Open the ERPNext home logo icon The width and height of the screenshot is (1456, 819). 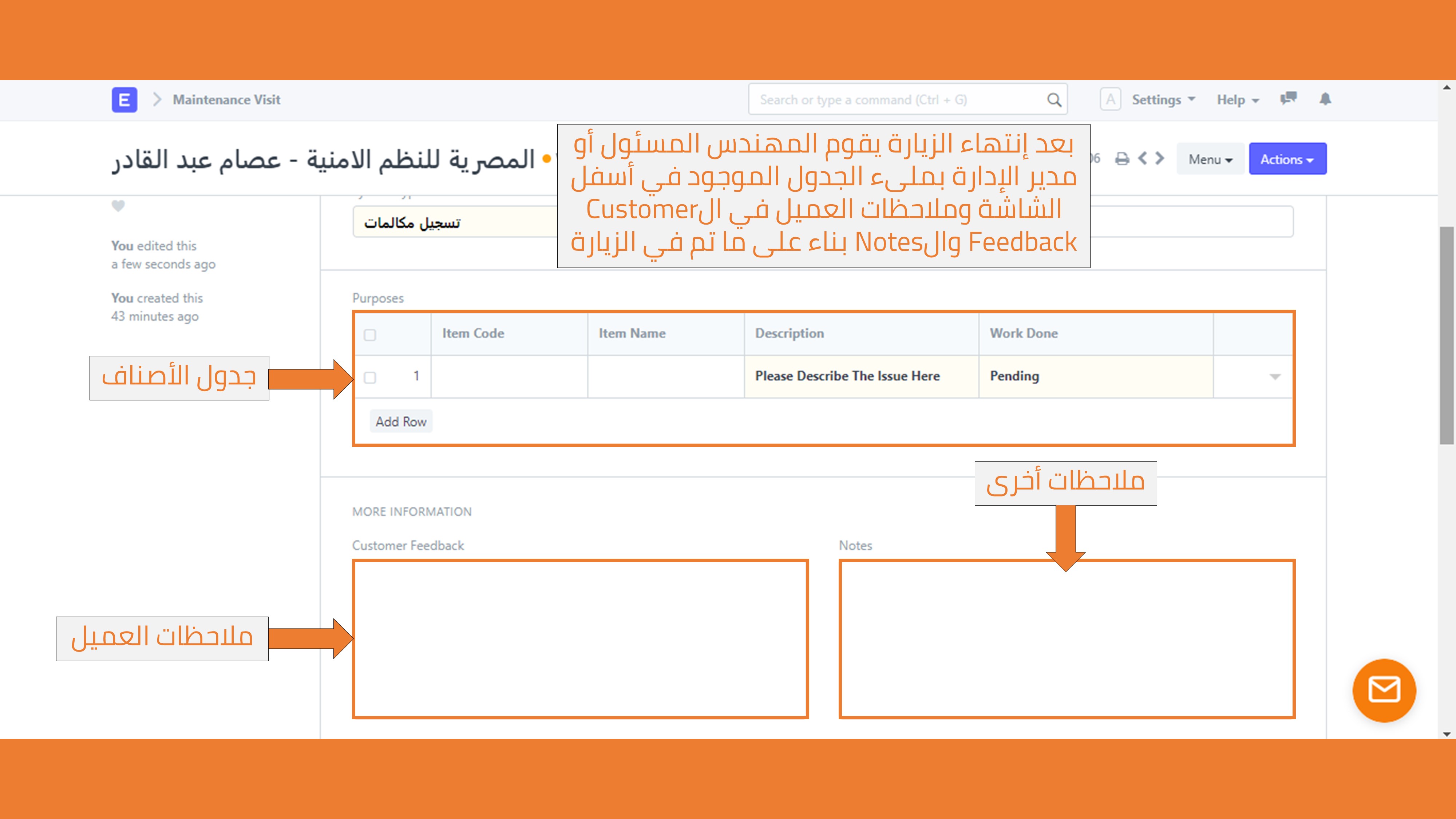[124, 100]
